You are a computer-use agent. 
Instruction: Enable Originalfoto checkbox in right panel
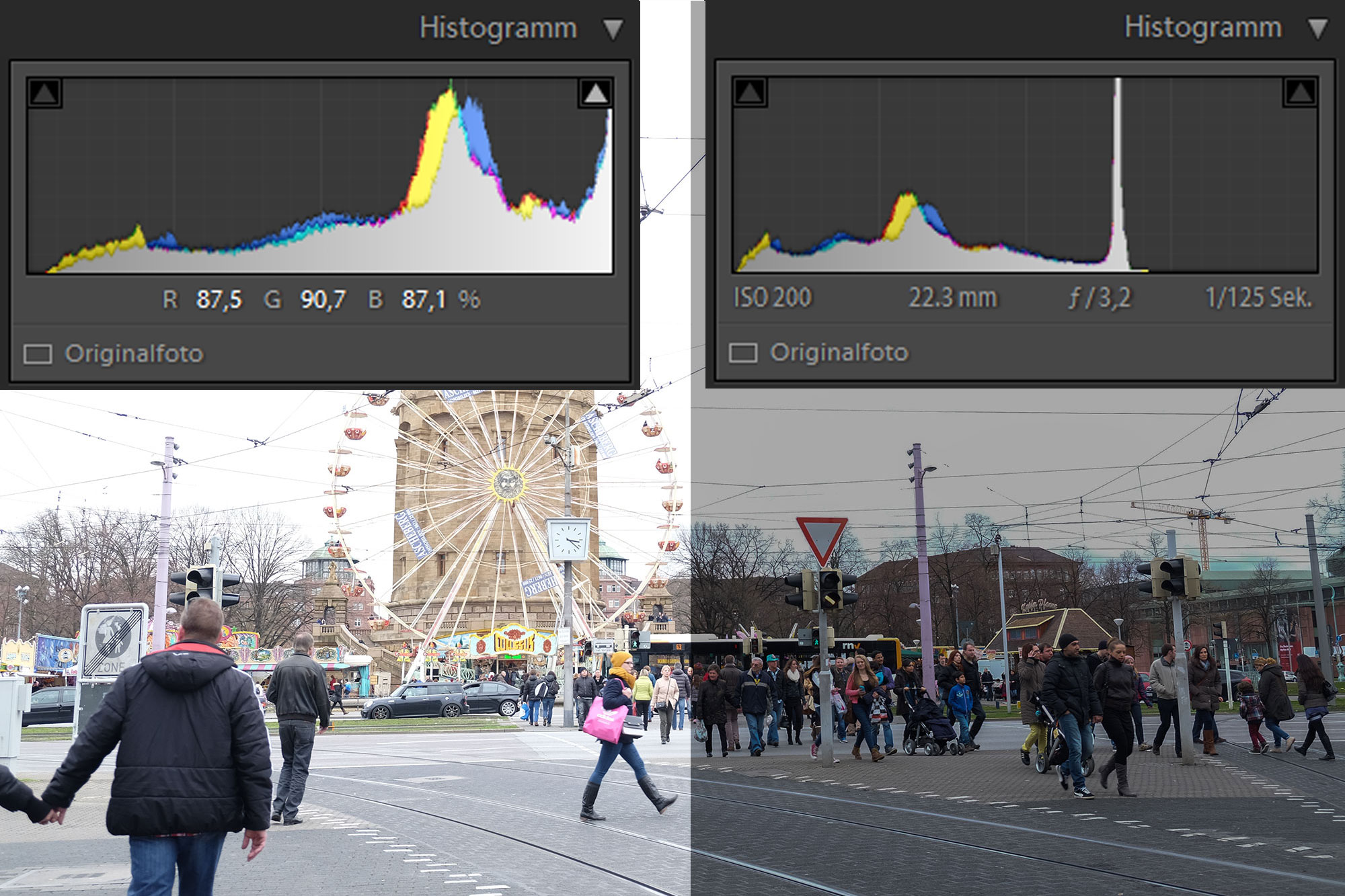coord(743,352)
